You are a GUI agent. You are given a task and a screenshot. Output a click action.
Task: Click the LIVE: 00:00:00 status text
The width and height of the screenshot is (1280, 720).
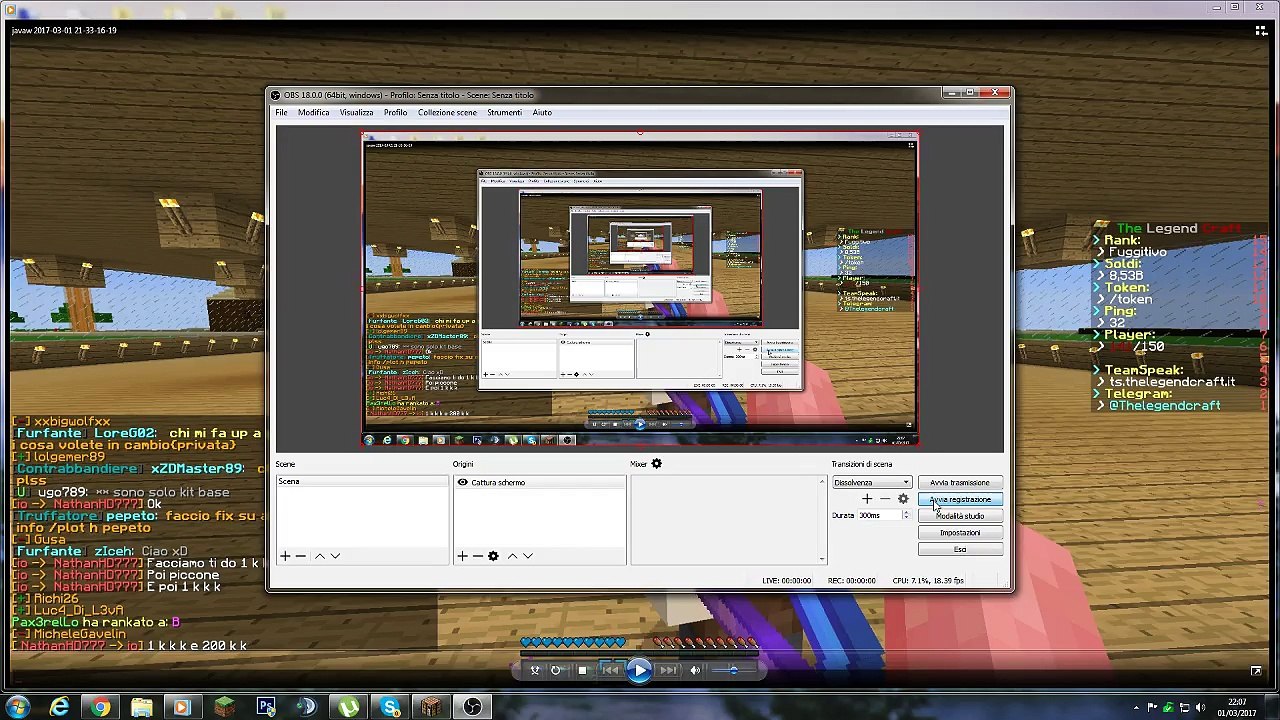pos(787,581)
